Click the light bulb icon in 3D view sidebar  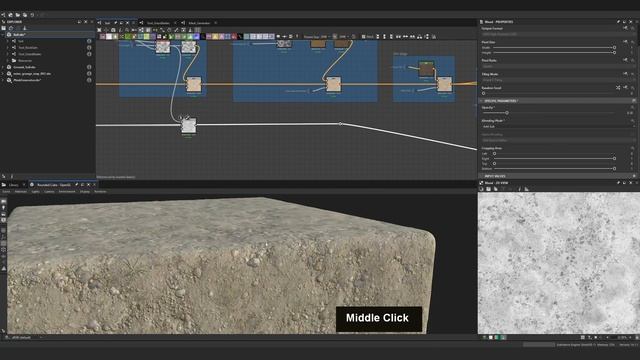[4, 208]
